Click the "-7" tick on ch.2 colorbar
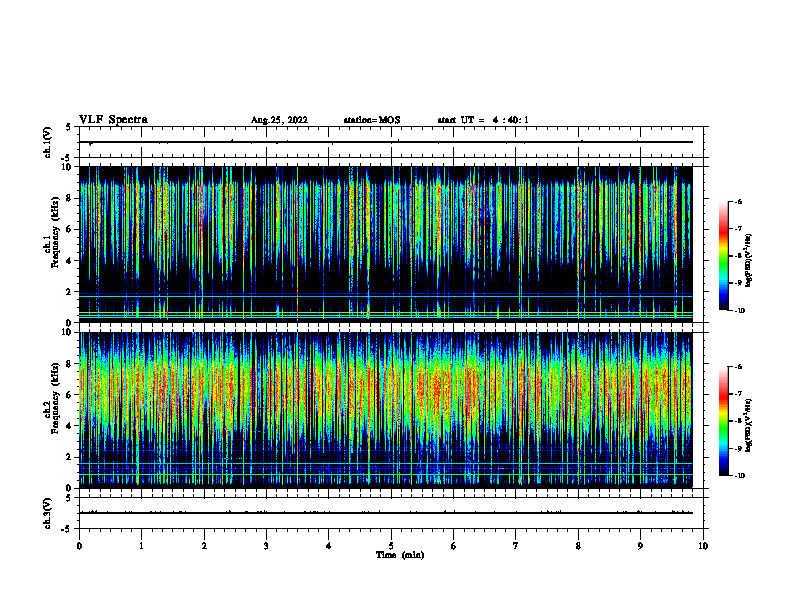Viewport: 792px width, 612px height. coord(738,394)
